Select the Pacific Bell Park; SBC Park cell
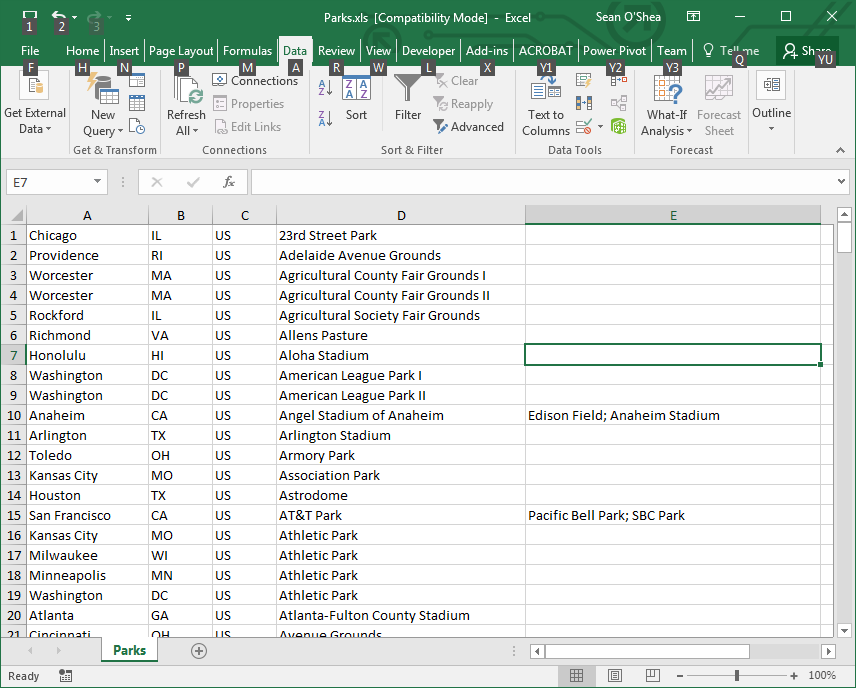The height and width of the screenshot is (688, 856). pyautogui.click(x=673, y=515)
